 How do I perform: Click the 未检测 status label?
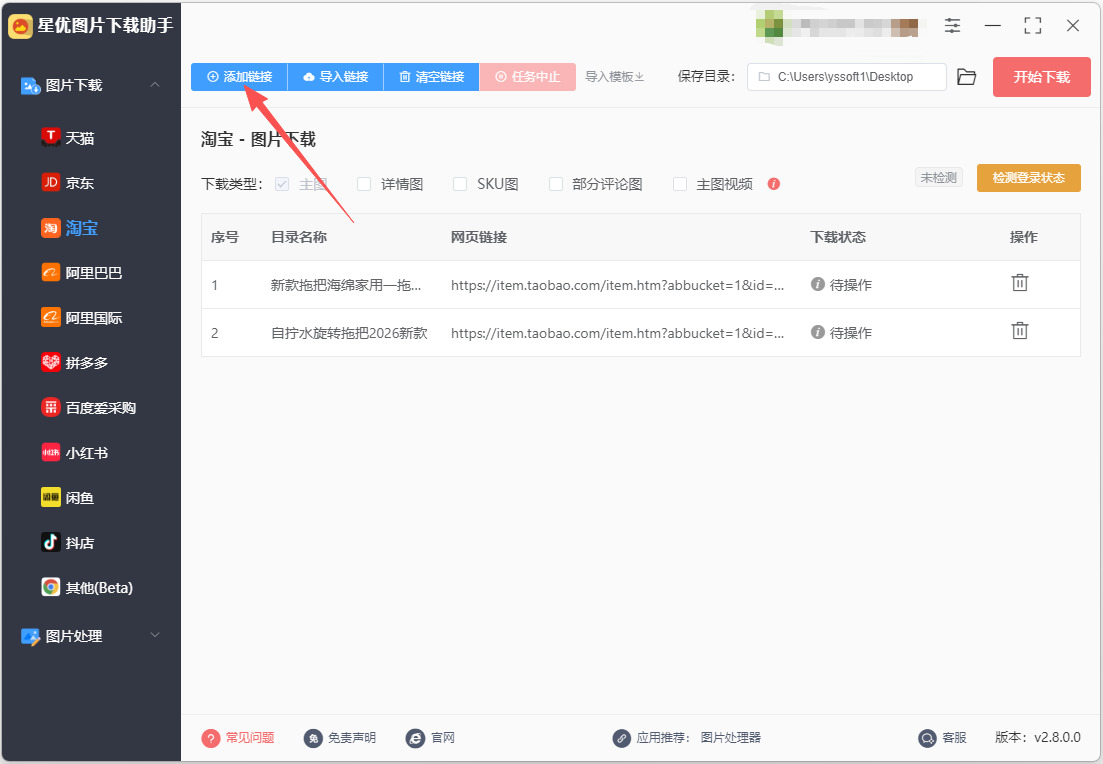pos(938,178)
